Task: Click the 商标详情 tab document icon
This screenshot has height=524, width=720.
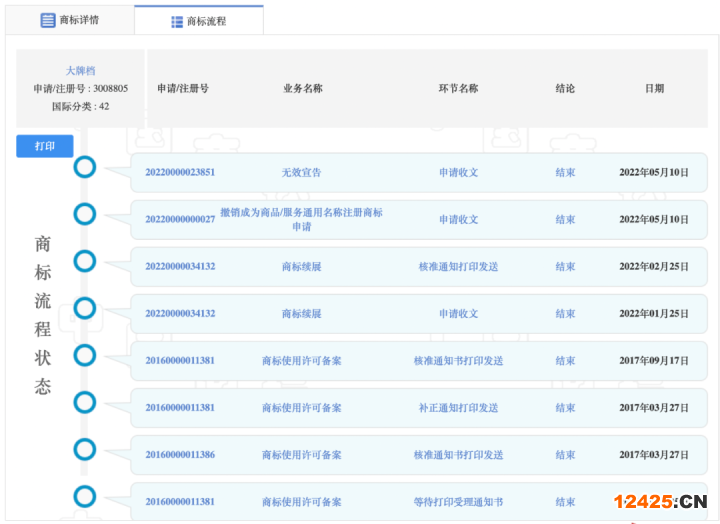Action: (48, 20)
